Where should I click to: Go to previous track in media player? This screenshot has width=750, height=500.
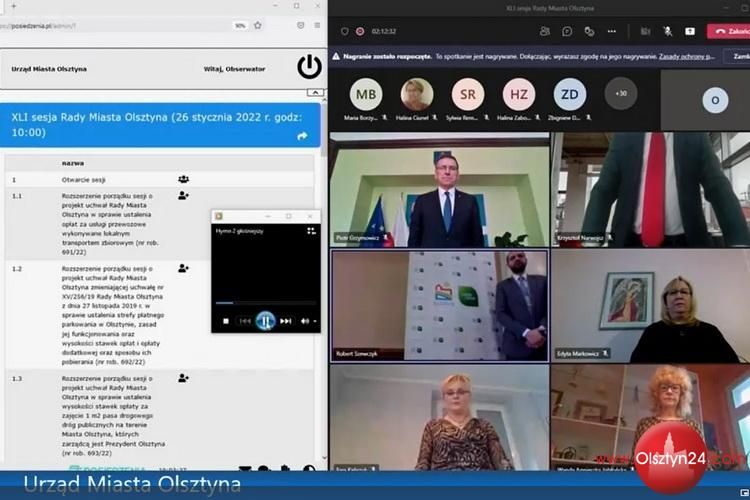245,321
